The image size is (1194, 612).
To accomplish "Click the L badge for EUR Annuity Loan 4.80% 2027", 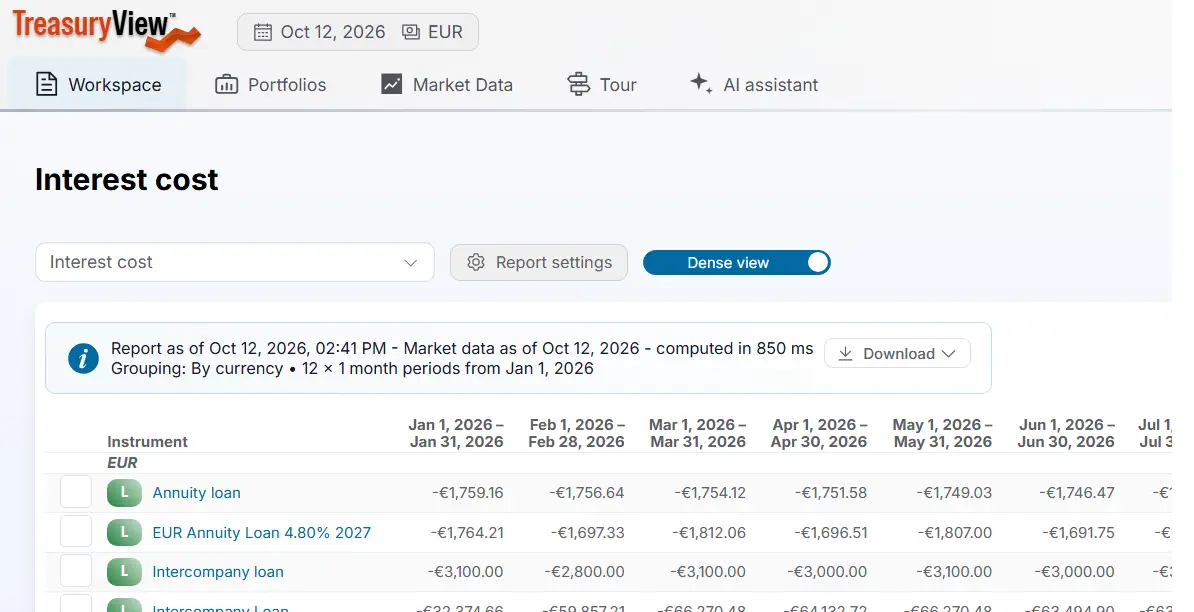I will click(x=124, y=533).
